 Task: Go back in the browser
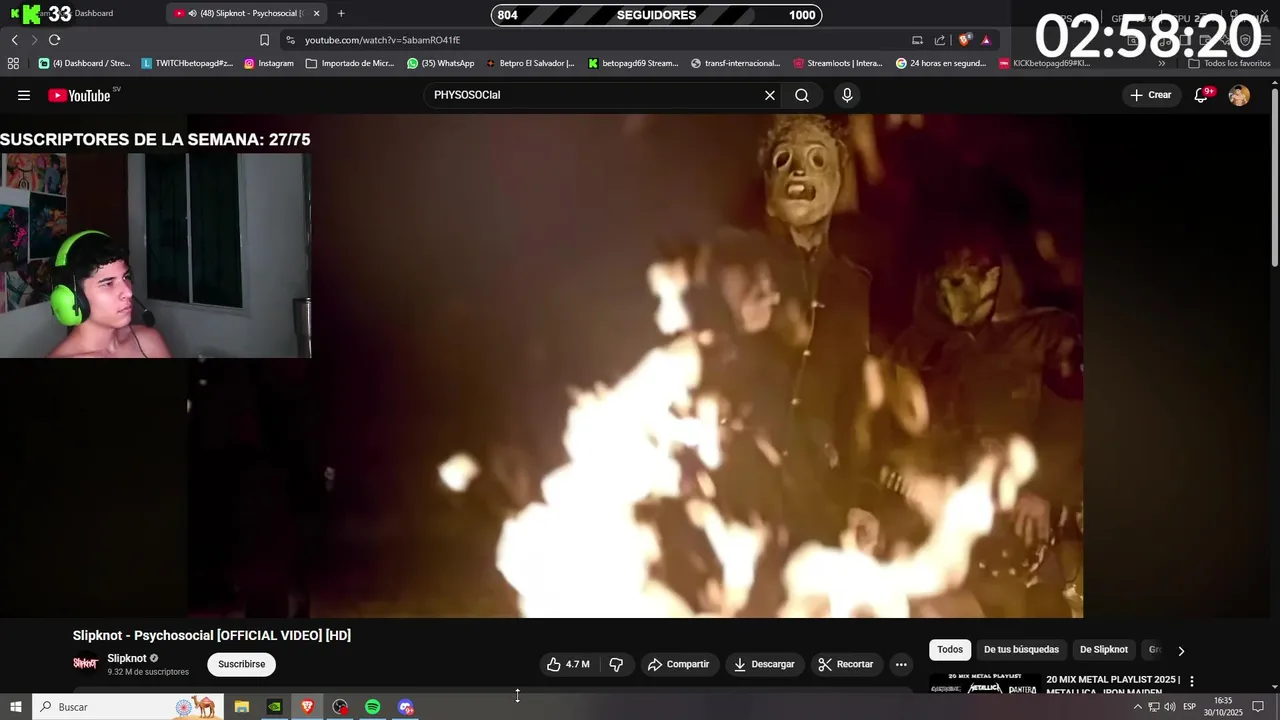(15, 40)
